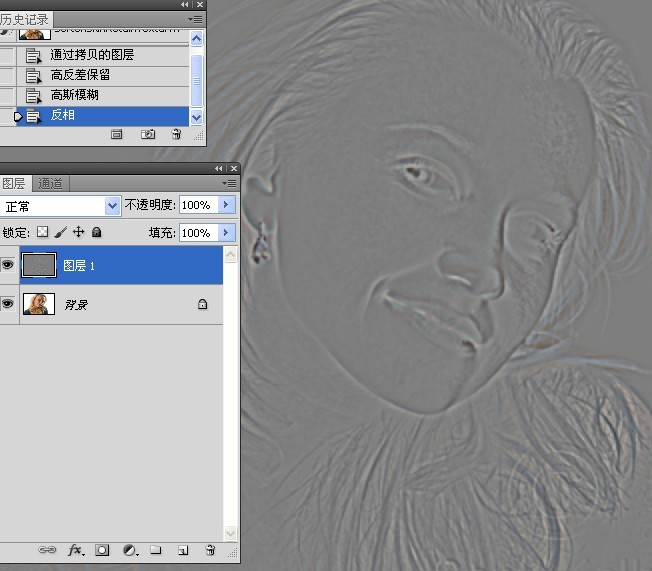The image size is (652, 571).
Task: Click Layers list scroll up arrow
Action: tap(230, 255)
